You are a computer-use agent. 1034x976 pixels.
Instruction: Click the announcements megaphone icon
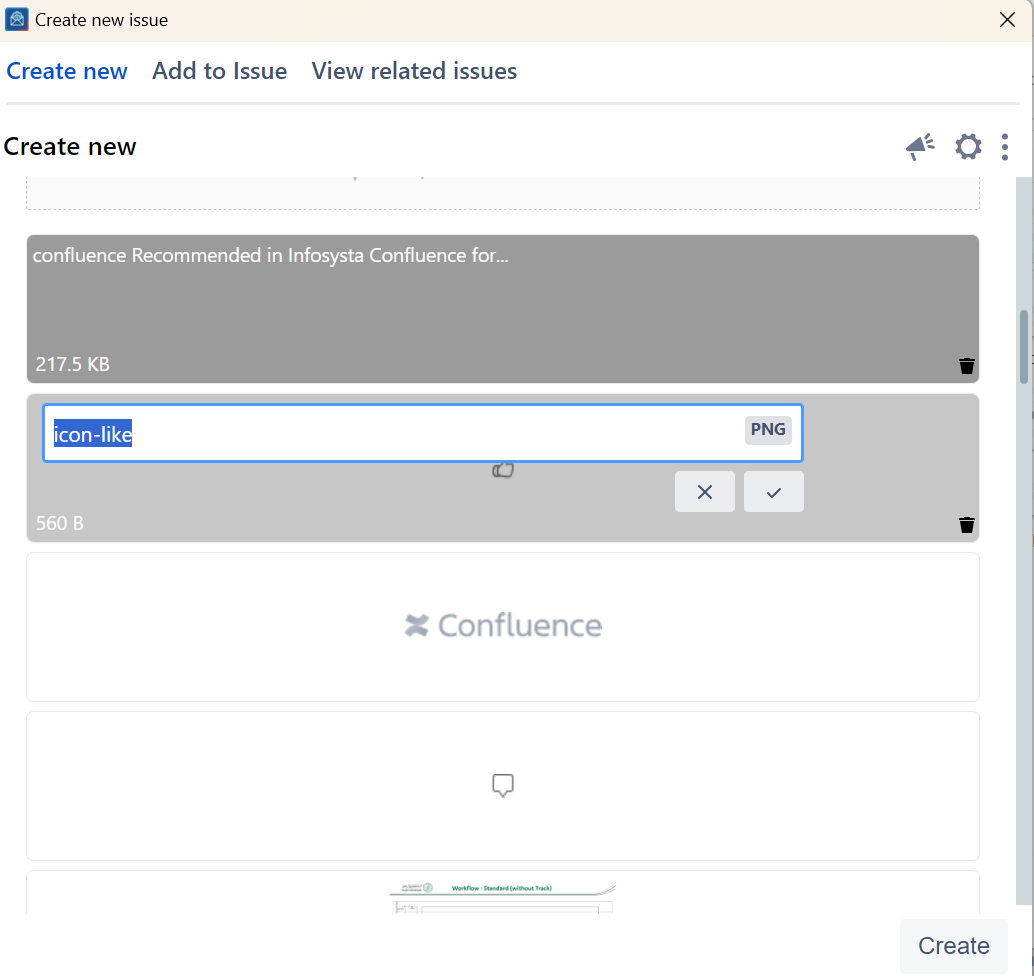click(x=920, y=147)
